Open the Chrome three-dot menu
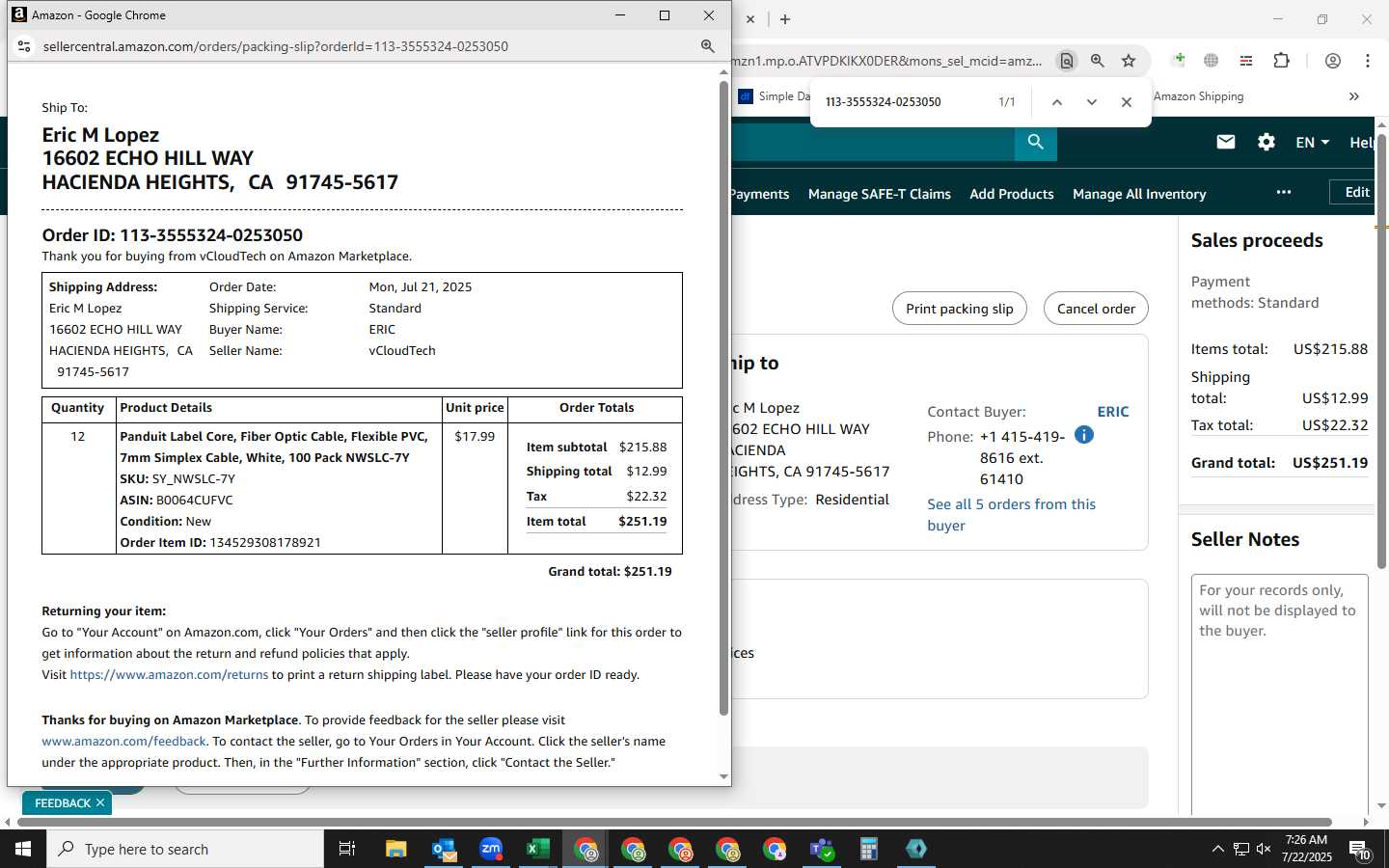 tap(1368, 60)
